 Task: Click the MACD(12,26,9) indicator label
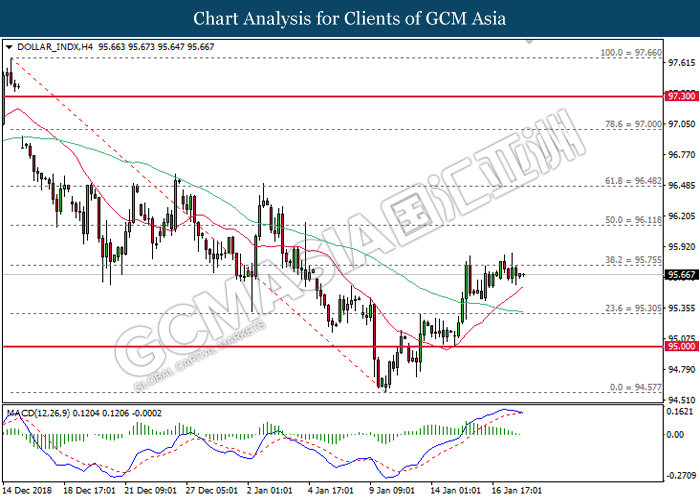tap(38, 414)
